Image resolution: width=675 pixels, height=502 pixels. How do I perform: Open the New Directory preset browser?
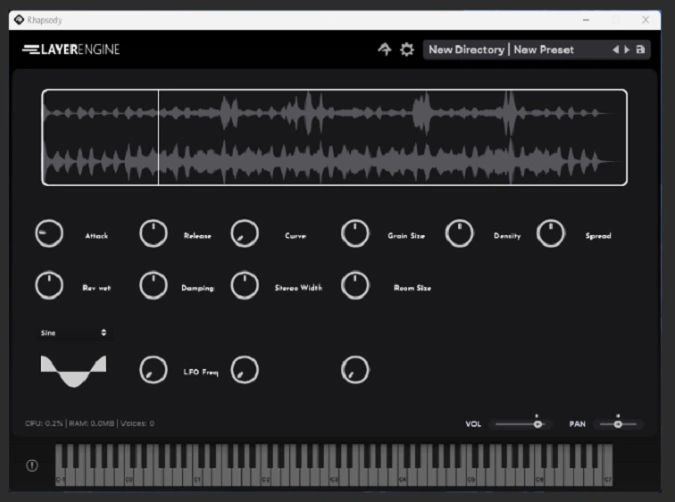coord(466,49)
